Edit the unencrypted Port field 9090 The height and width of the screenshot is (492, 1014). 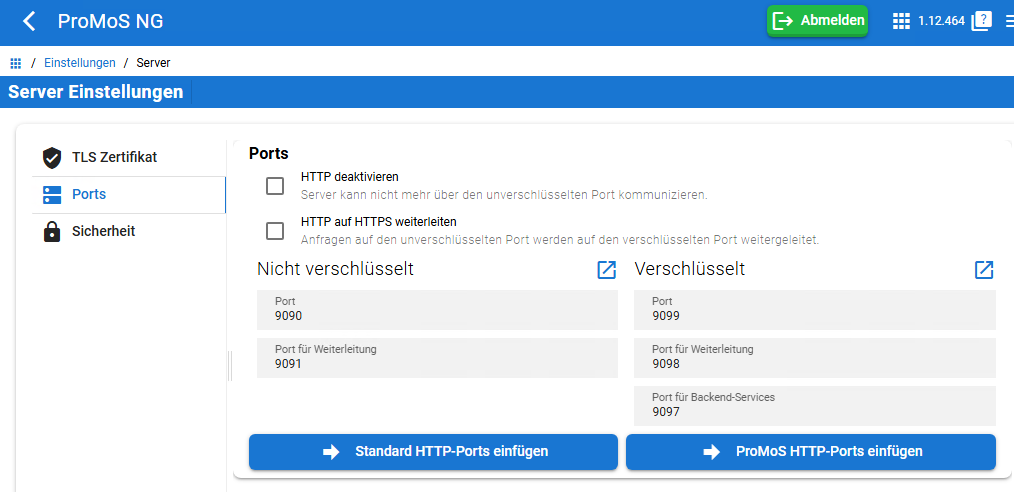point(437,310)
